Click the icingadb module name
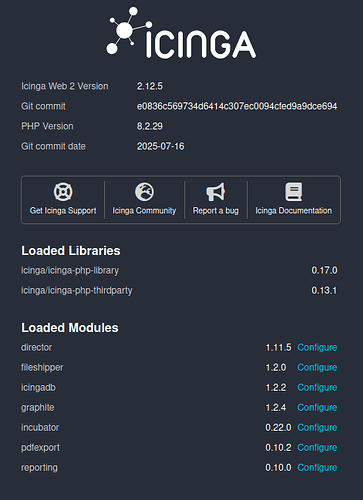The image size is (363, 500). tap(38, 387)
